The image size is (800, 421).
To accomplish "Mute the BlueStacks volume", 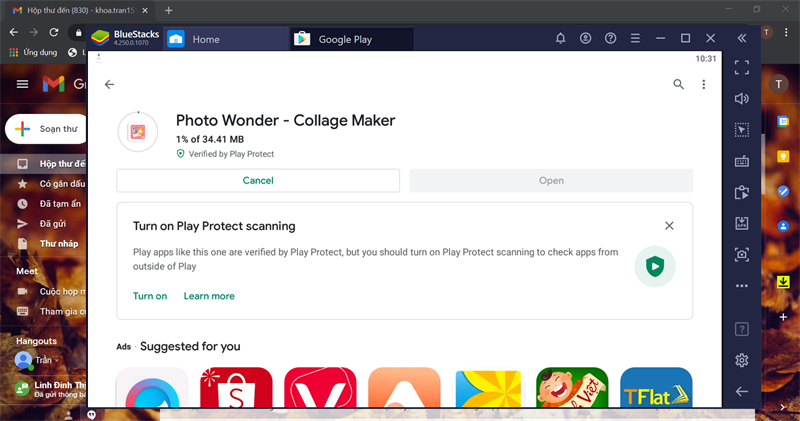I will [x=741, y=99].
